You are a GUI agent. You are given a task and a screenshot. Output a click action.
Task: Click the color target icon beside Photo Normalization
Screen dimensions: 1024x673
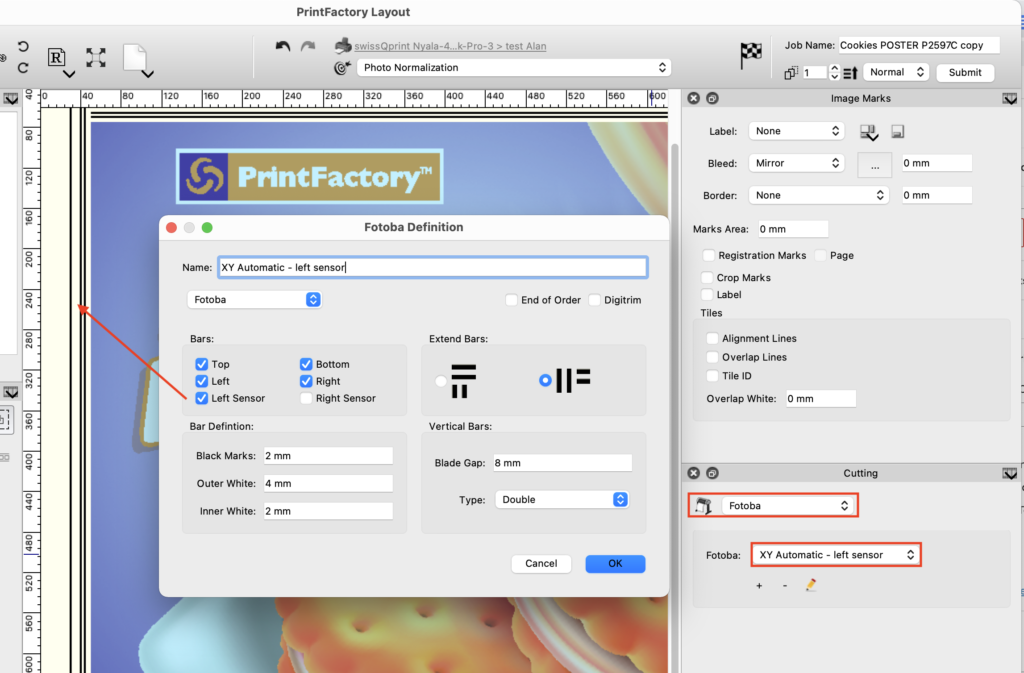coord(342,67)
